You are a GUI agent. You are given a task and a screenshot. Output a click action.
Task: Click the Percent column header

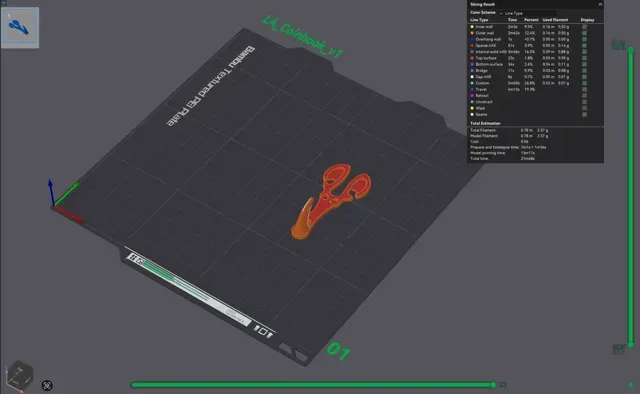531,20
